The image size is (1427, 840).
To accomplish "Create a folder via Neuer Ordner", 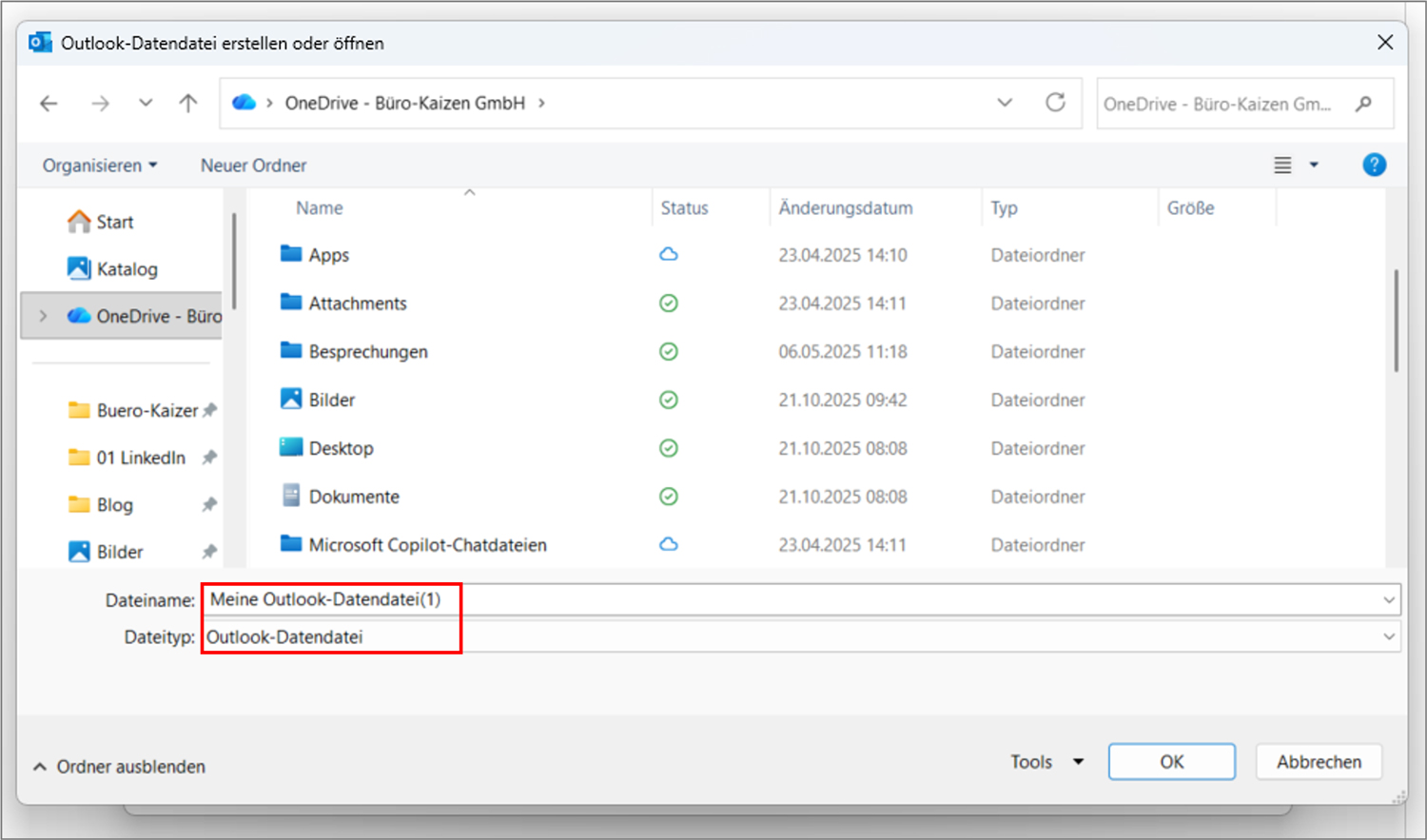I will coord(252,165).
